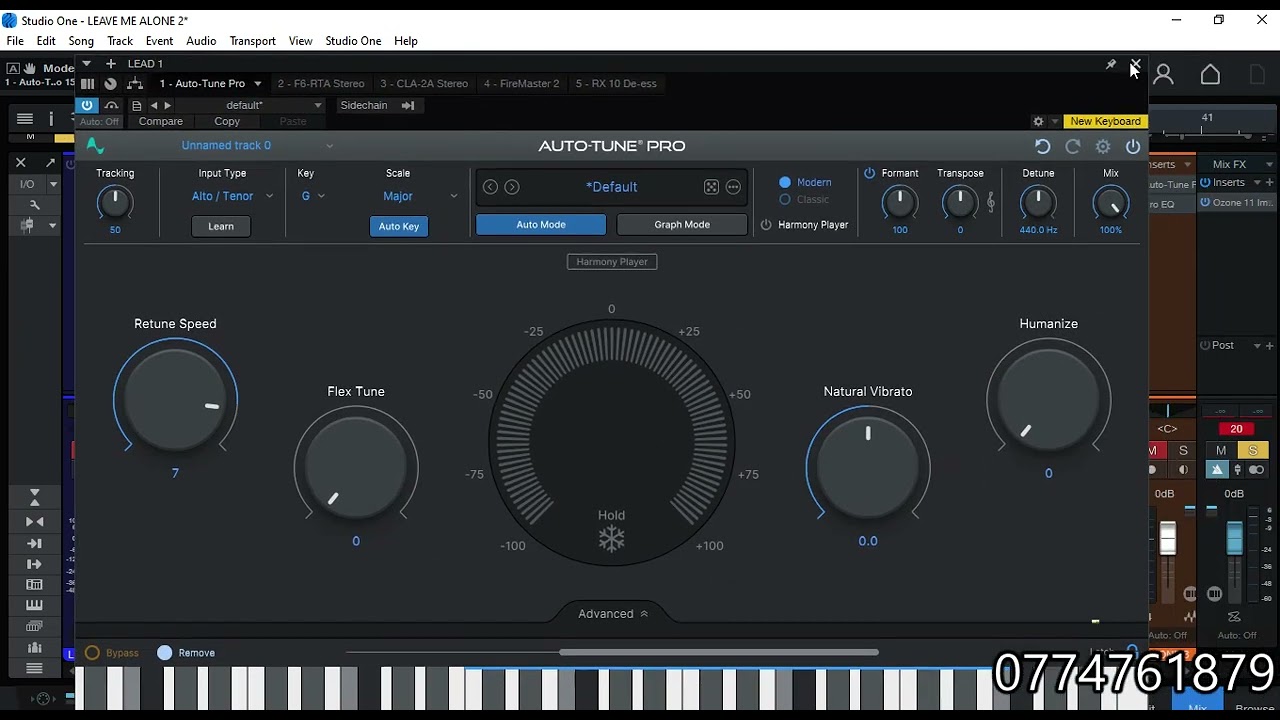1280x720 pixels.
Task: Open the Key G dropdown
Action: [x=313, y=196]
